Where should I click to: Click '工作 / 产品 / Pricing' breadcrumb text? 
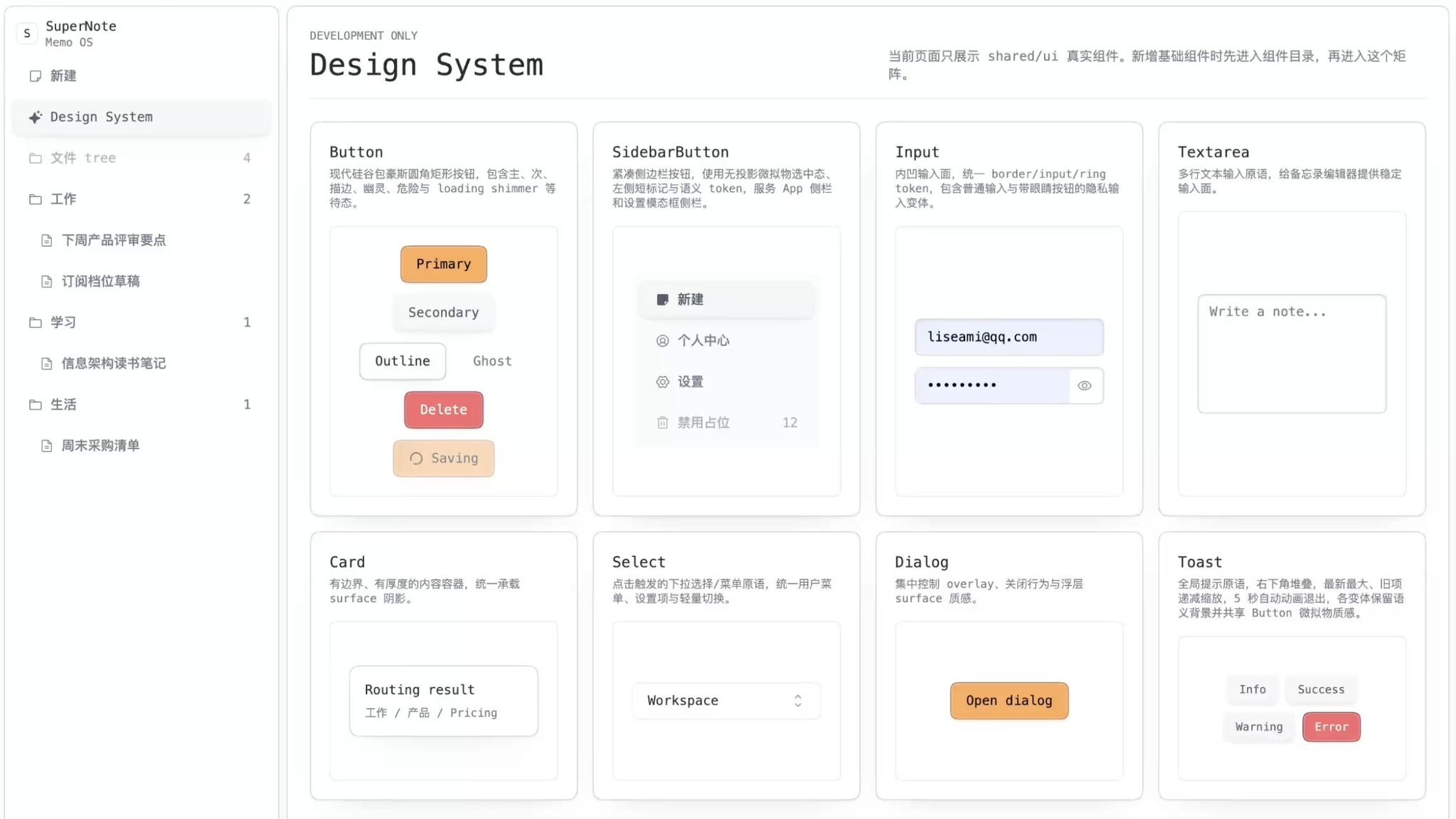coord(431,713)
